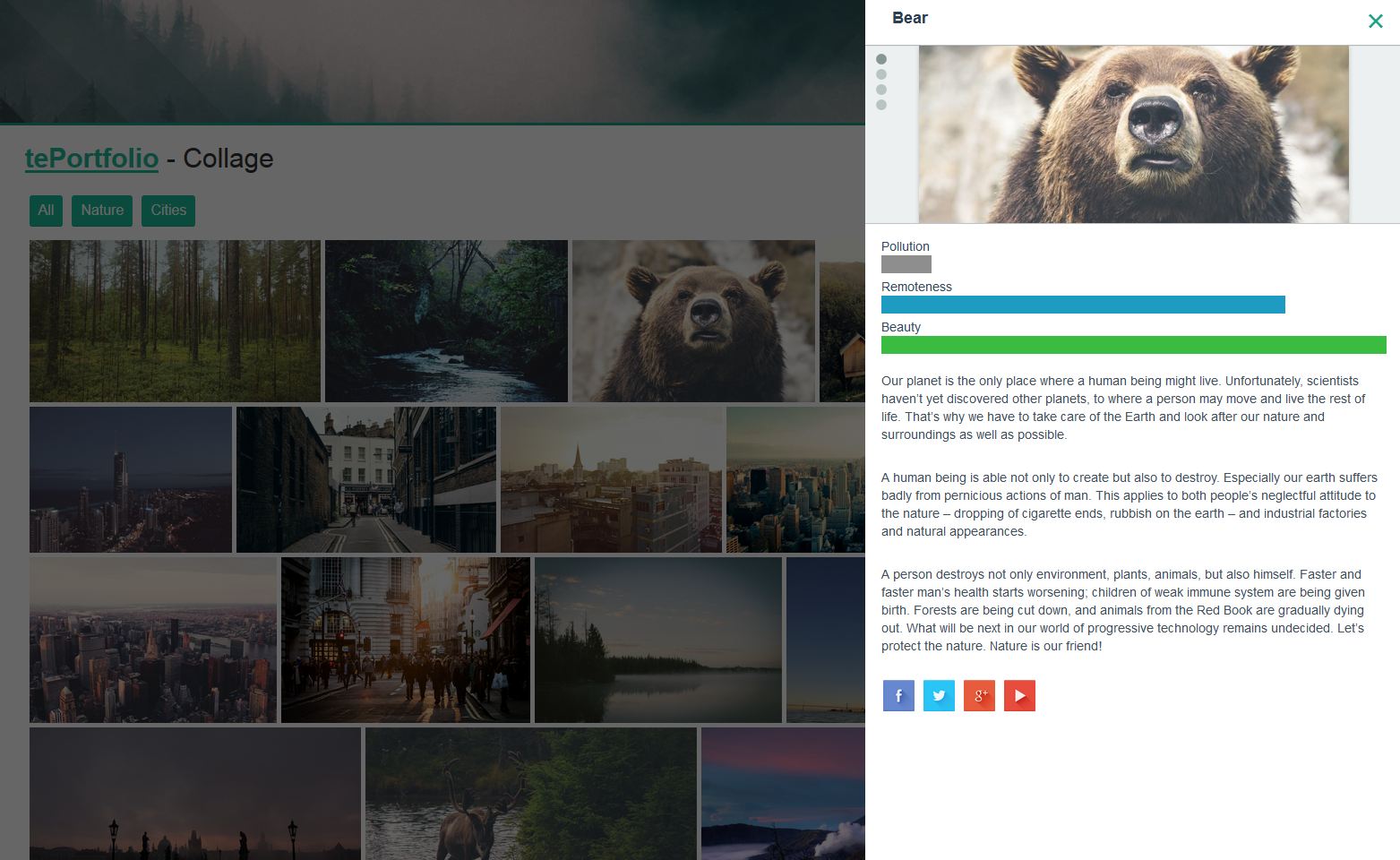Share on Facebook icon
The width and height of the screenshot is (1400, 860).
(898, 696)
